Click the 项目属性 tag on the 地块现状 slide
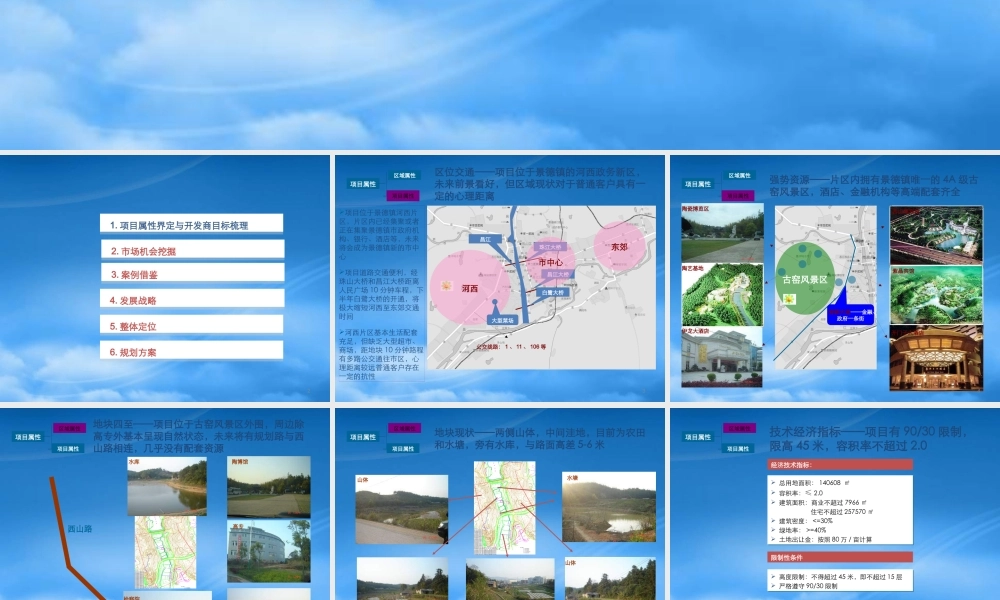 (363, 437)
